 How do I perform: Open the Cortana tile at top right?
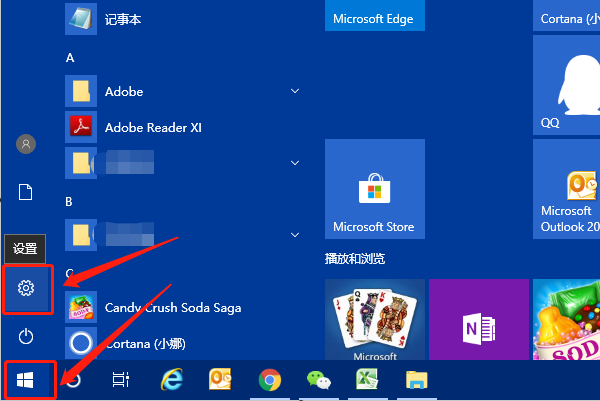566,15
